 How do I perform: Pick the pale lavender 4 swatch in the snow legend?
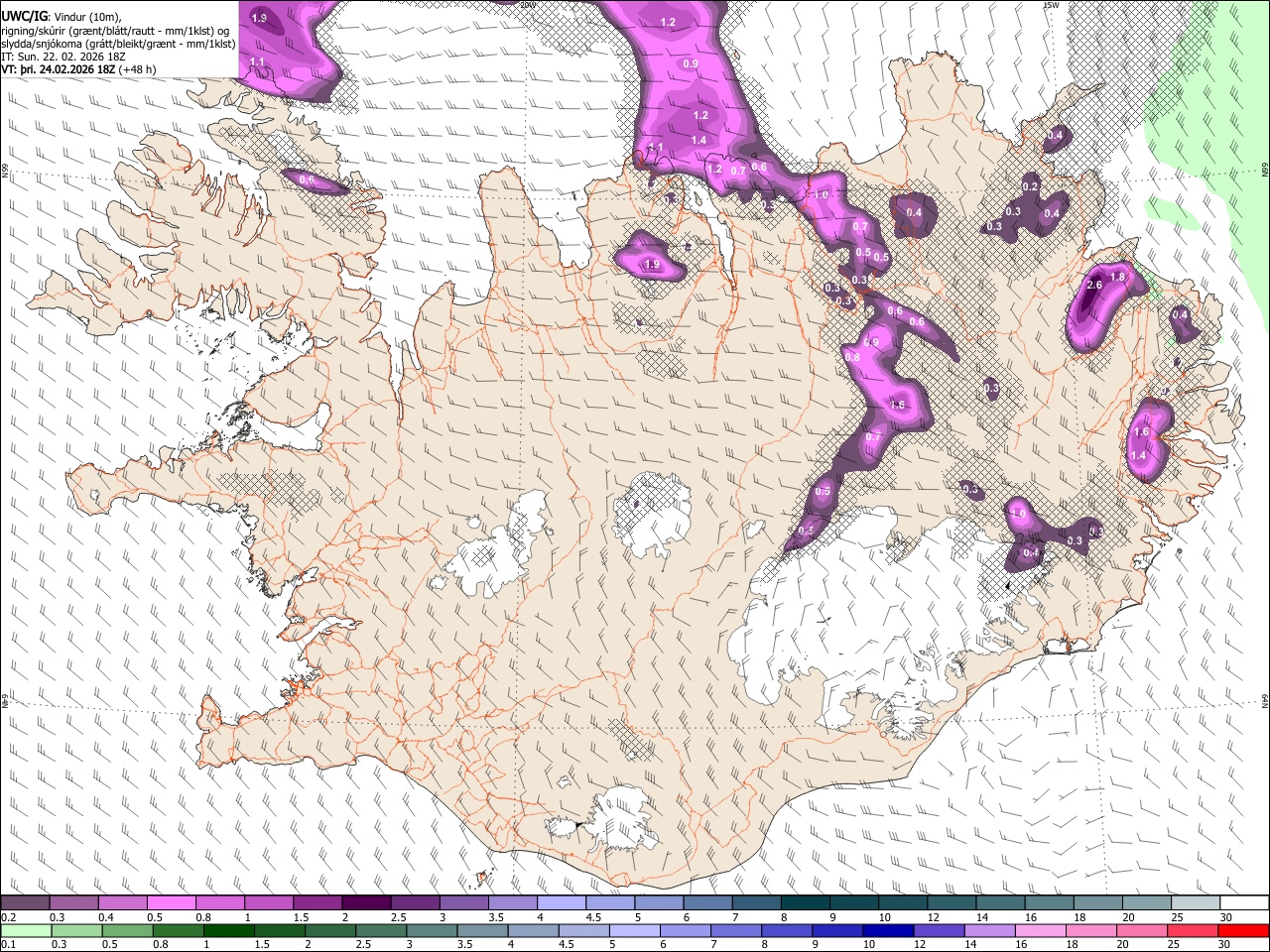click(x=561, y=903)
